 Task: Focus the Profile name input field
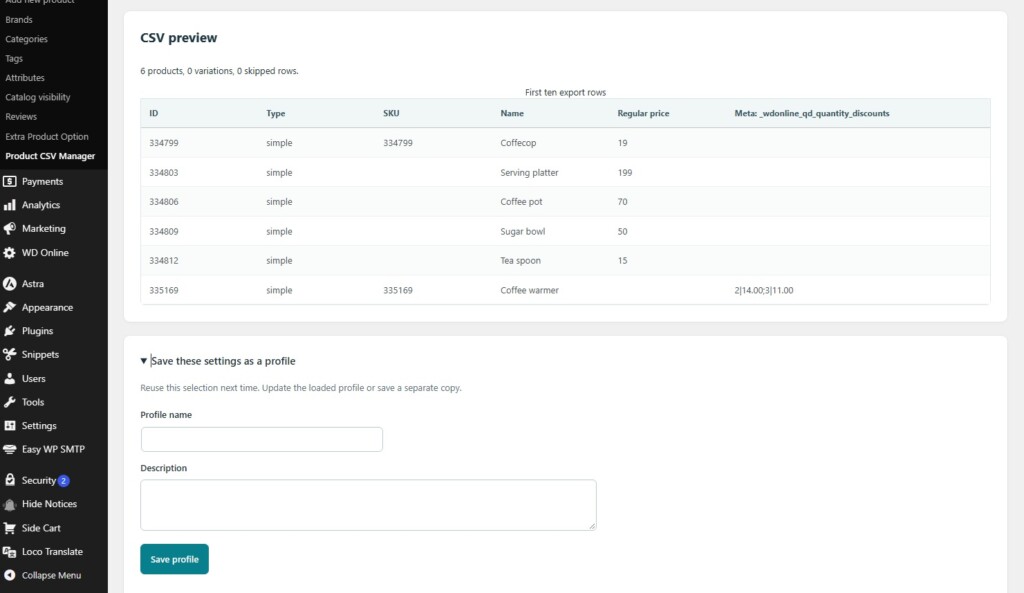[262, 440]
